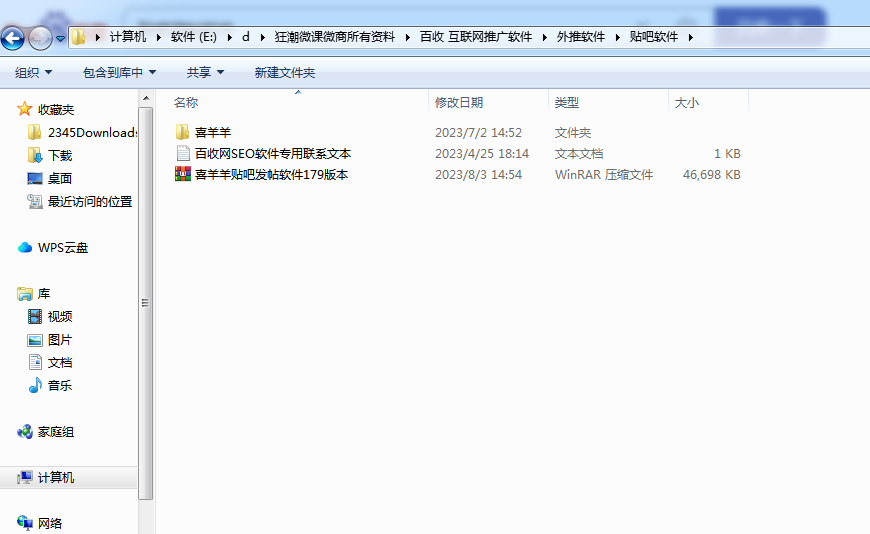
Task: Select file name 喜羊羊贴吧发帖软件179版本
Action: [x=271, y=175]
